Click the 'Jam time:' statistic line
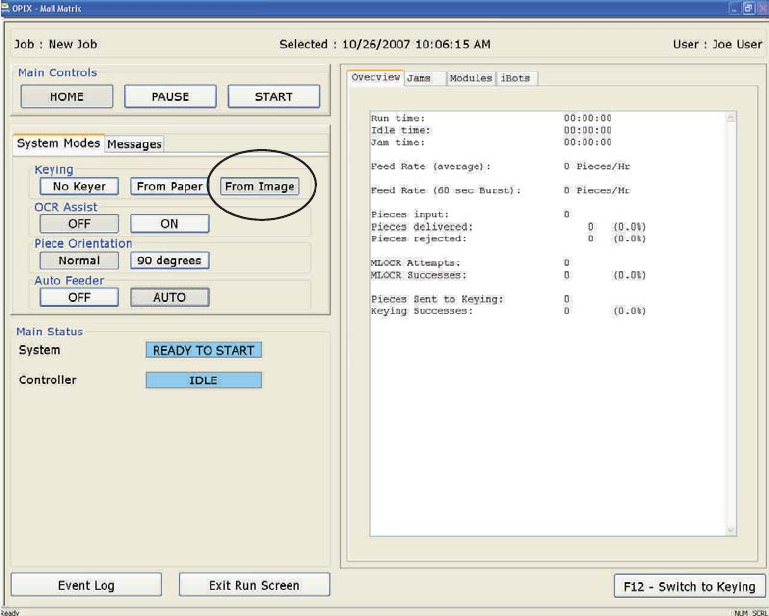The image size is (769, 616). tap(491, 142)
